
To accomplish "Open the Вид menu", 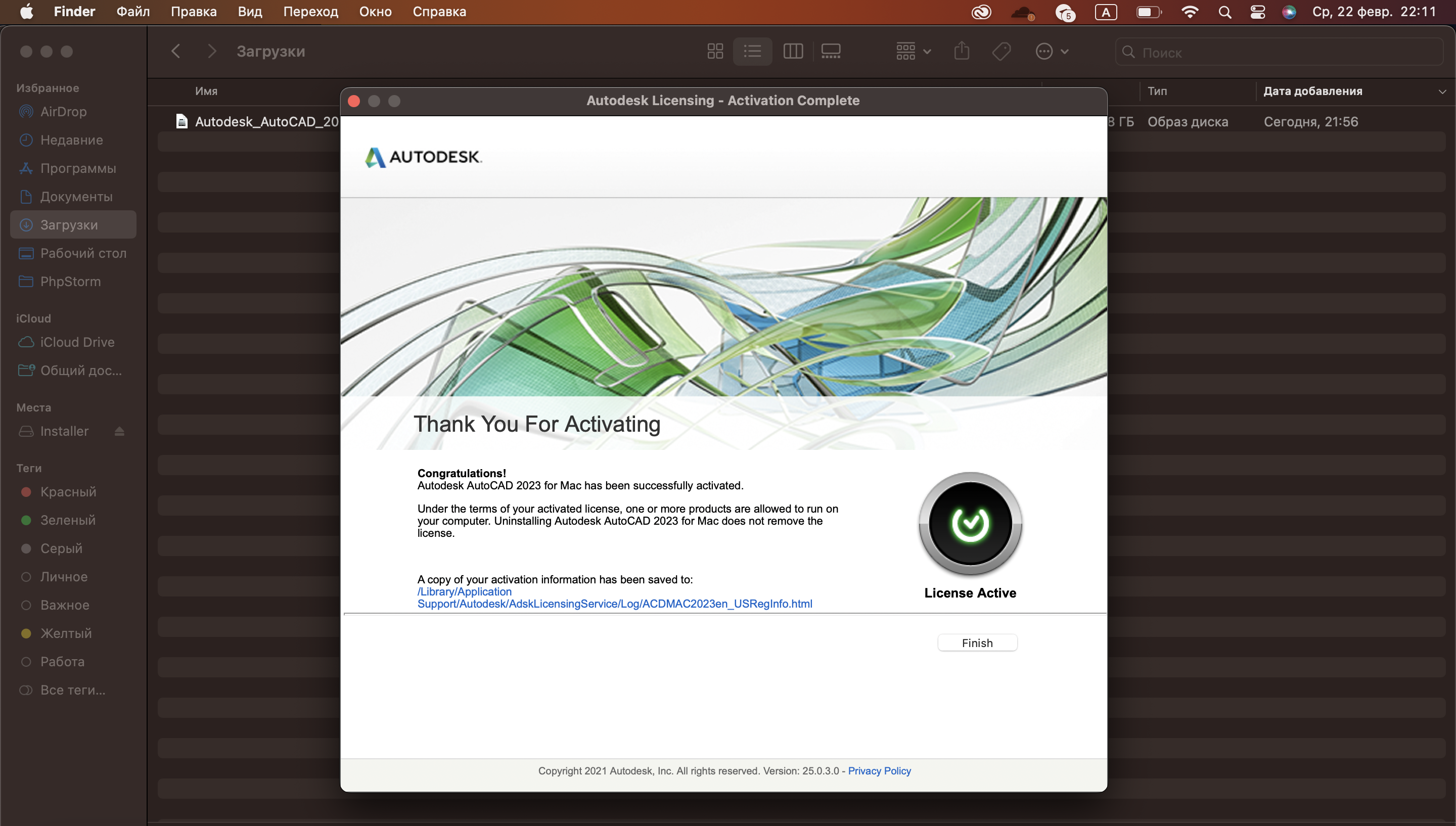I will tap(250, 11).
